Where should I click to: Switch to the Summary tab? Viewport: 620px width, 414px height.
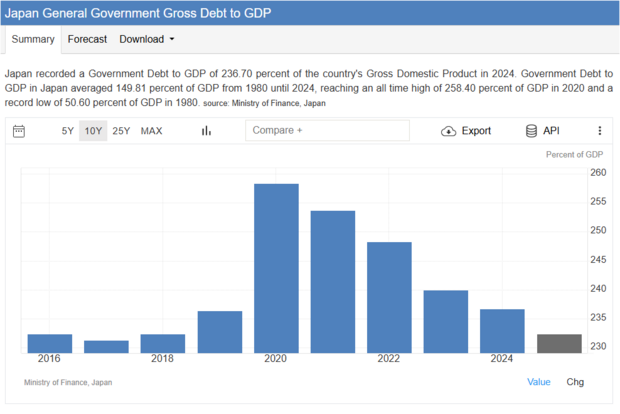[33, 40]
